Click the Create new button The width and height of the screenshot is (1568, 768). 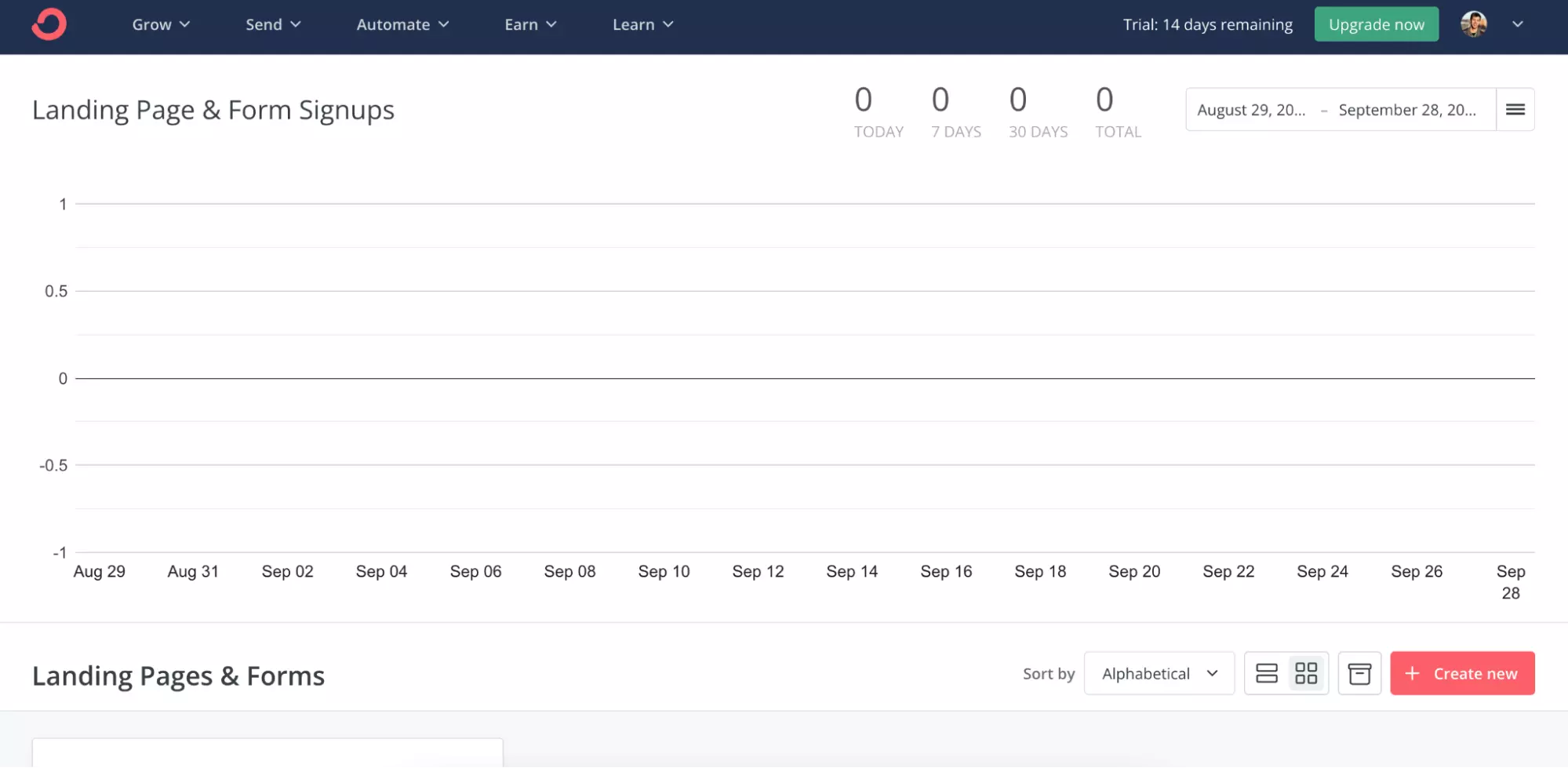(1462, 673)
